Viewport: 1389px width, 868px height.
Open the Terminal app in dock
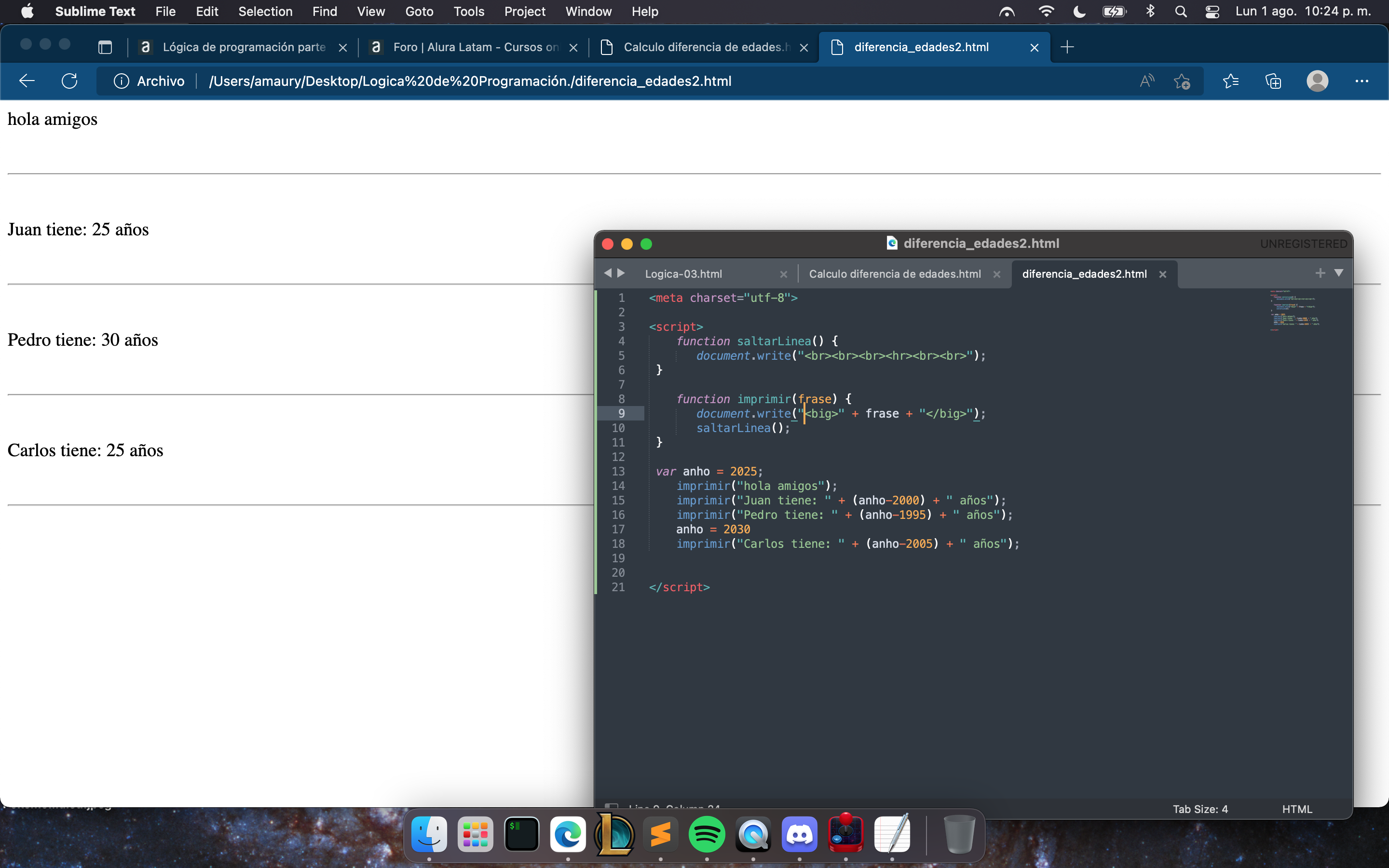click(521, 835)
